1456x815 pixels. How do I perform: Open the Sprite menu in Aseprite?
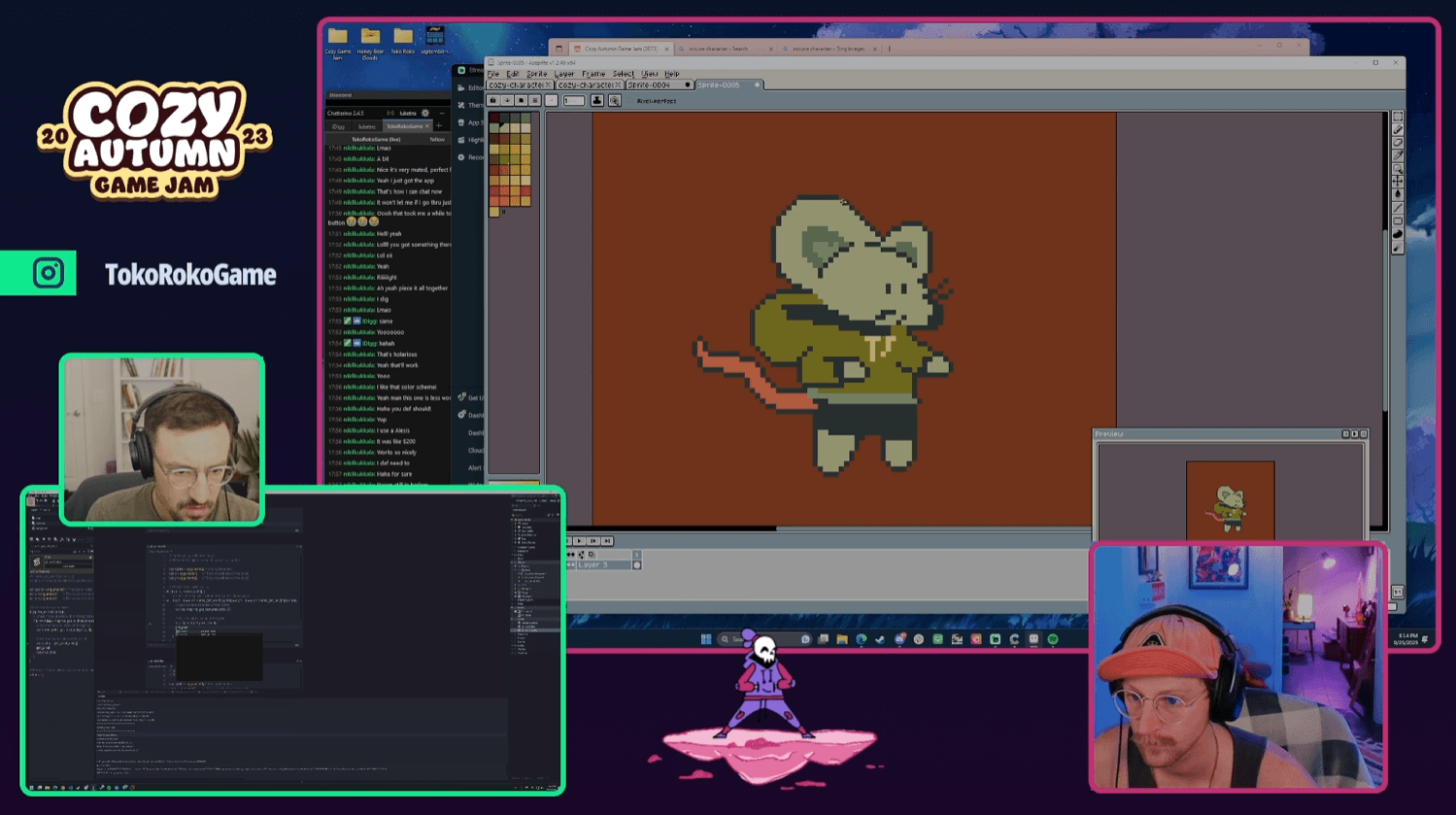coord(537,74)
